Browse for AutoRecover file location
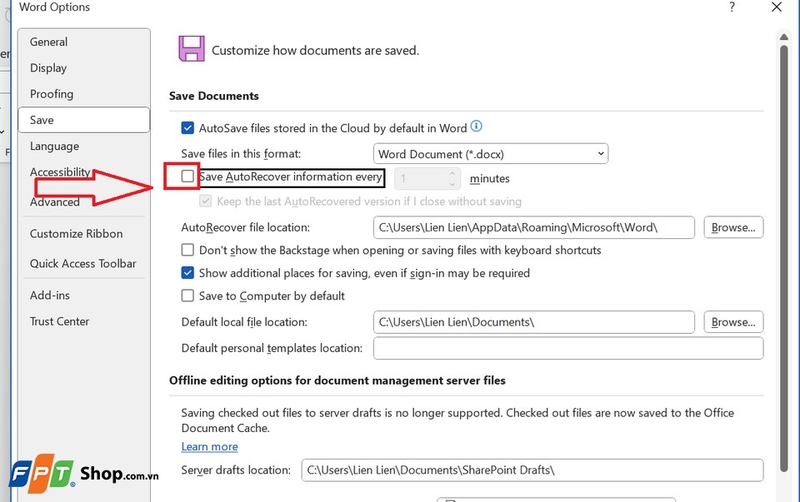This screenshot has width=800, height=502. point(733,228)
